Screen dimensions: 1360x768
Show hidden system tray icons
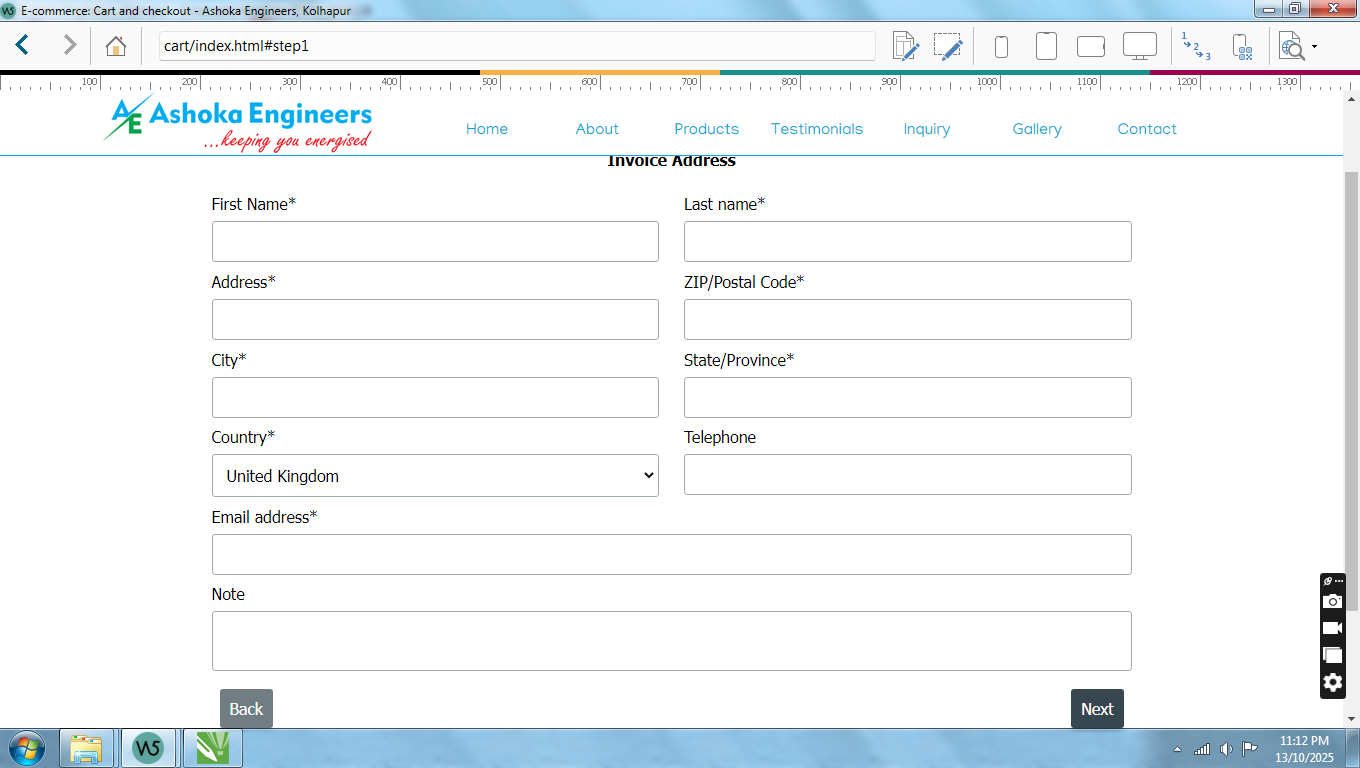(1177, 749)
